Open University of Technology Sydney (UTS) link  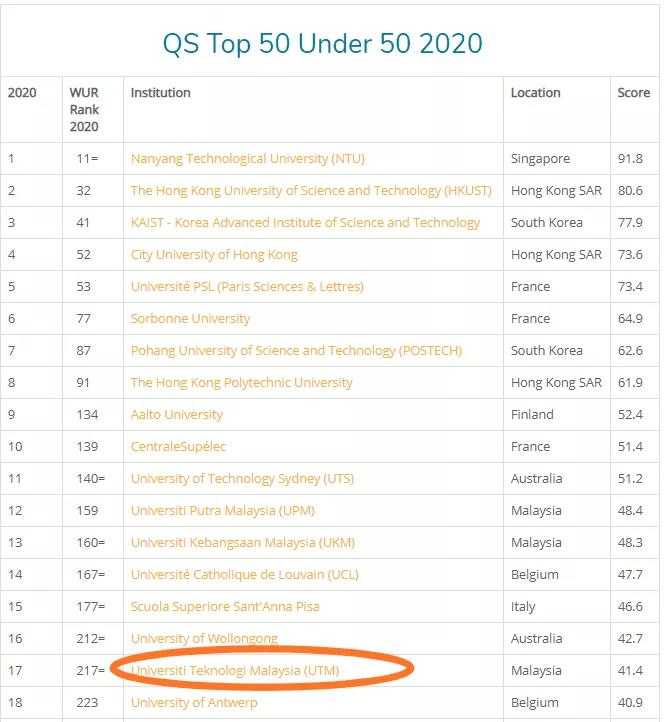pyautogui.click(x=243, y=479)
